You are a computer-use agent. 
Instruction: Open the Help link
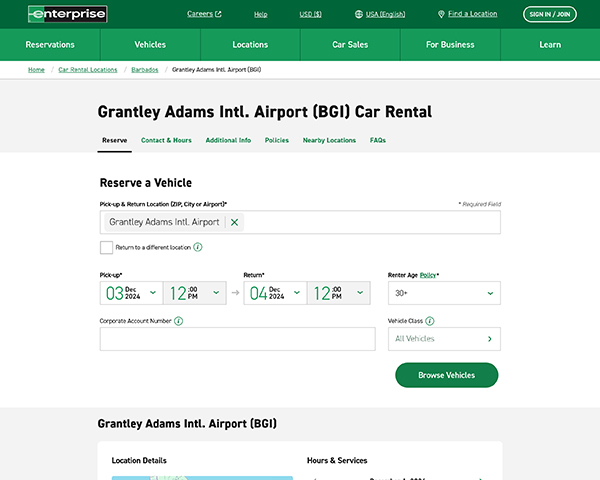261,14
